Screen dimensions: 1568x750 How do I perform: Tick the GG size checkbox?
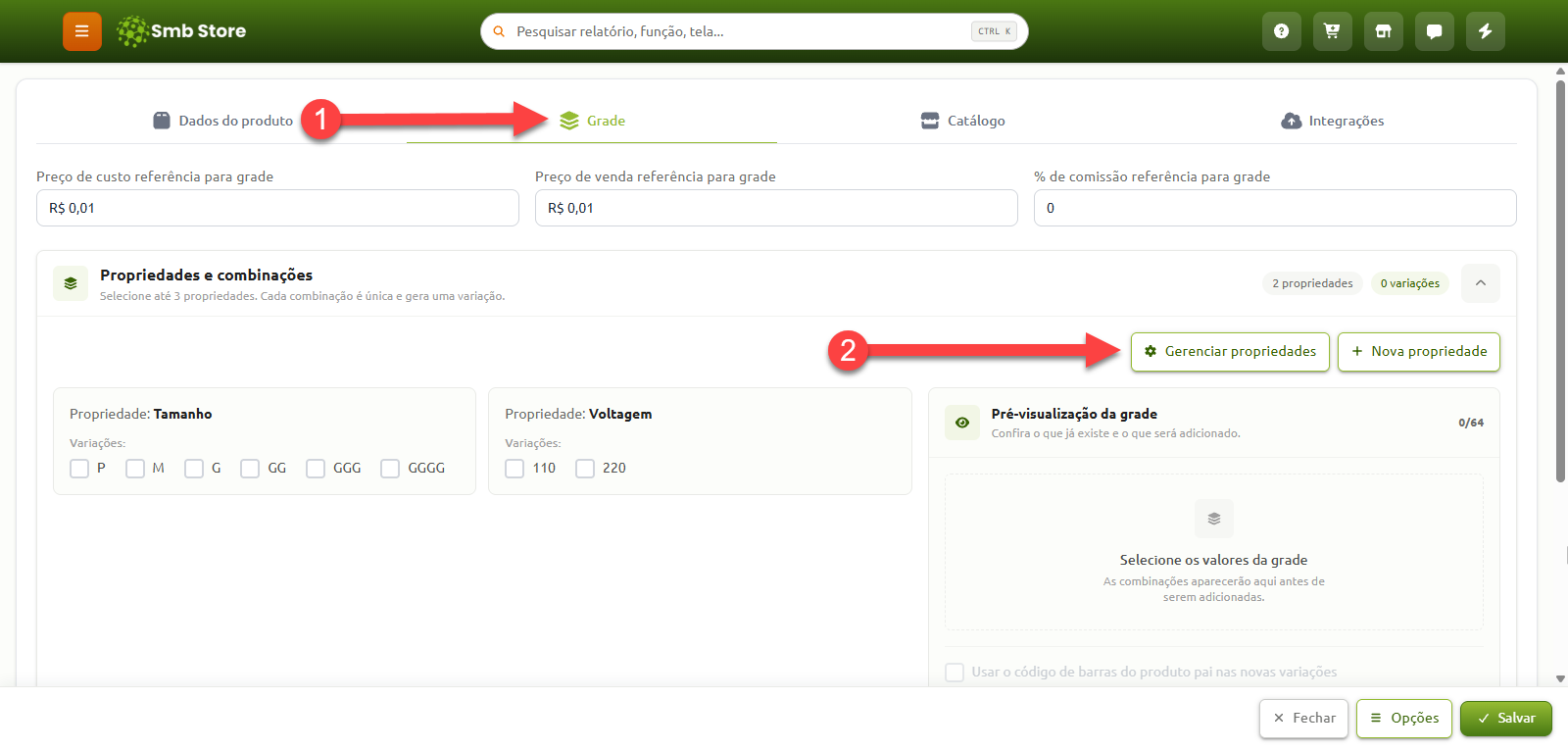click(x=250, y=469)
